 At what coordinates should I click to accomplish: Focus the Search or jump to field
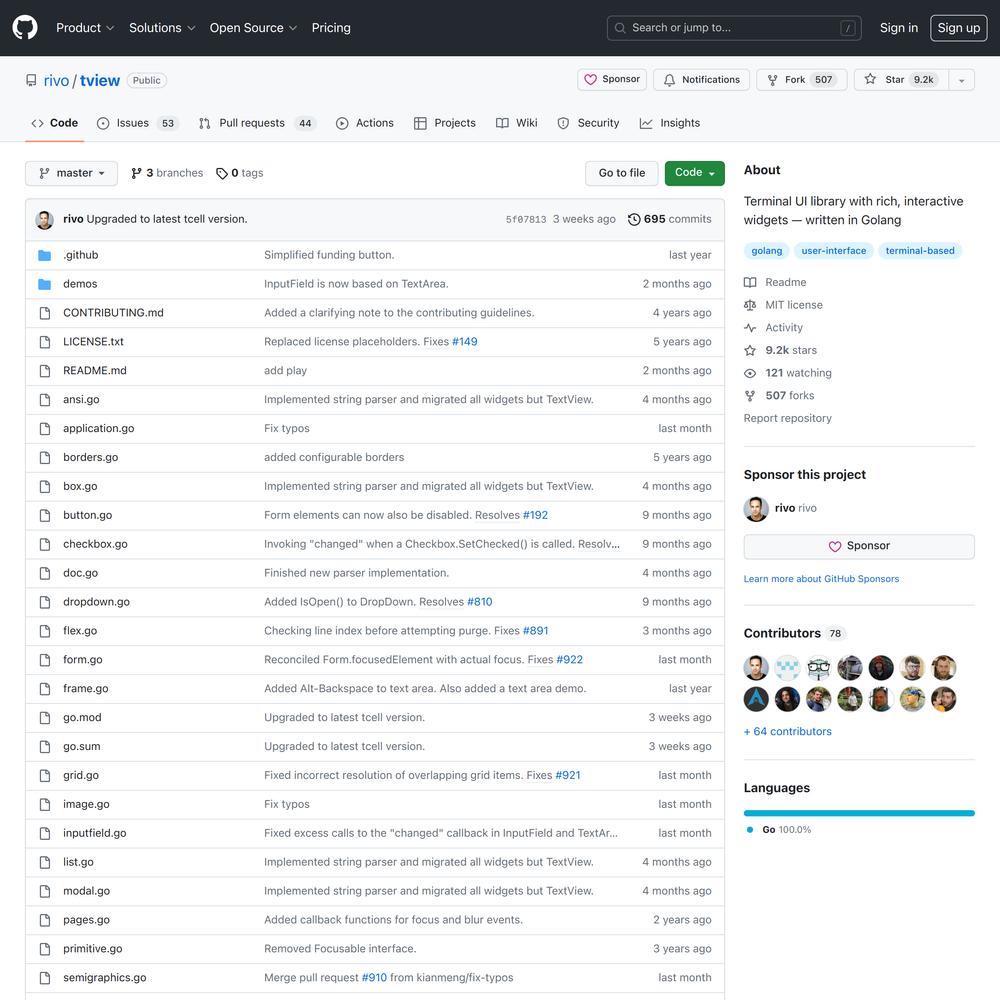[x=733, y=28]
